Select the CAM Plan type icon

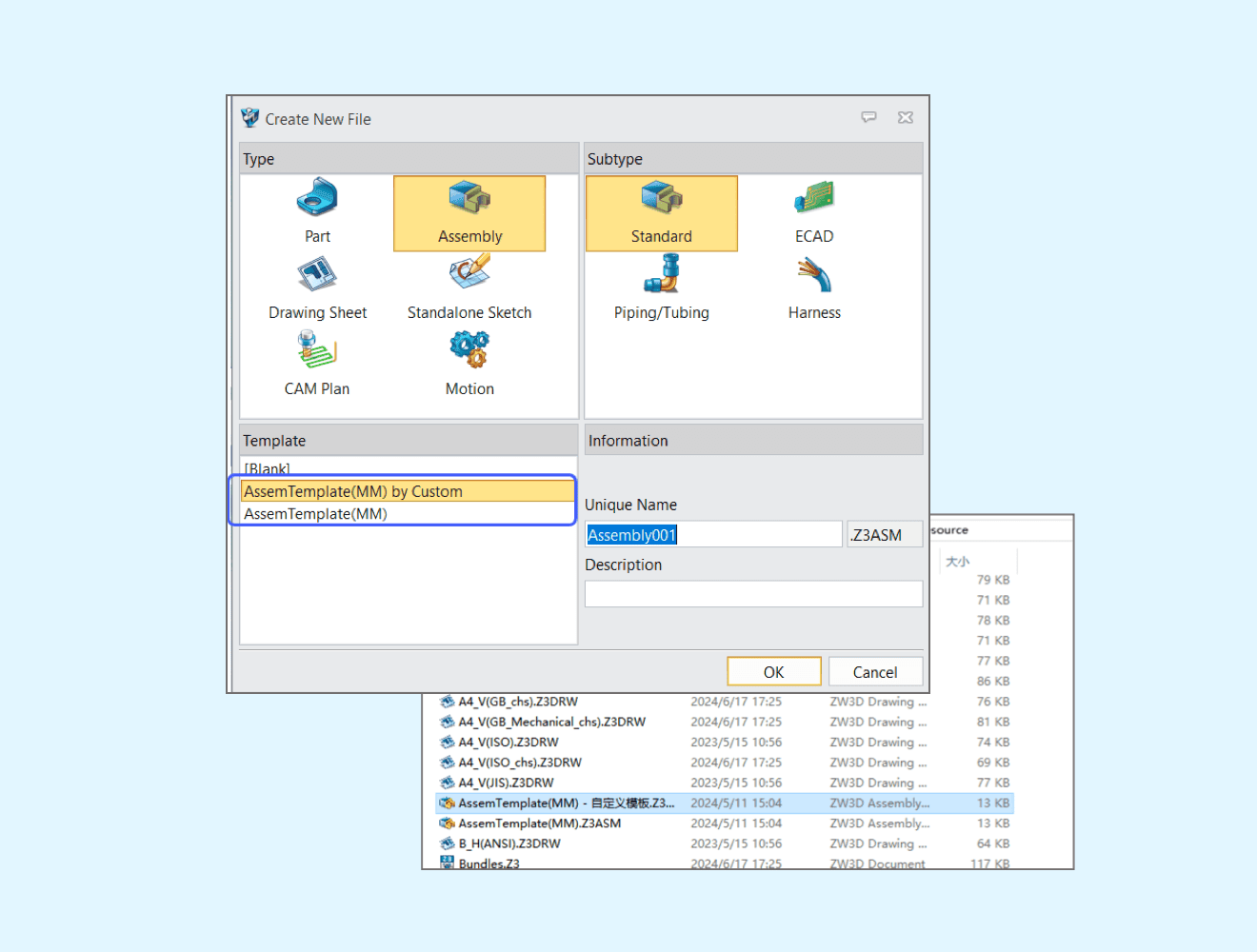[317, 350]
